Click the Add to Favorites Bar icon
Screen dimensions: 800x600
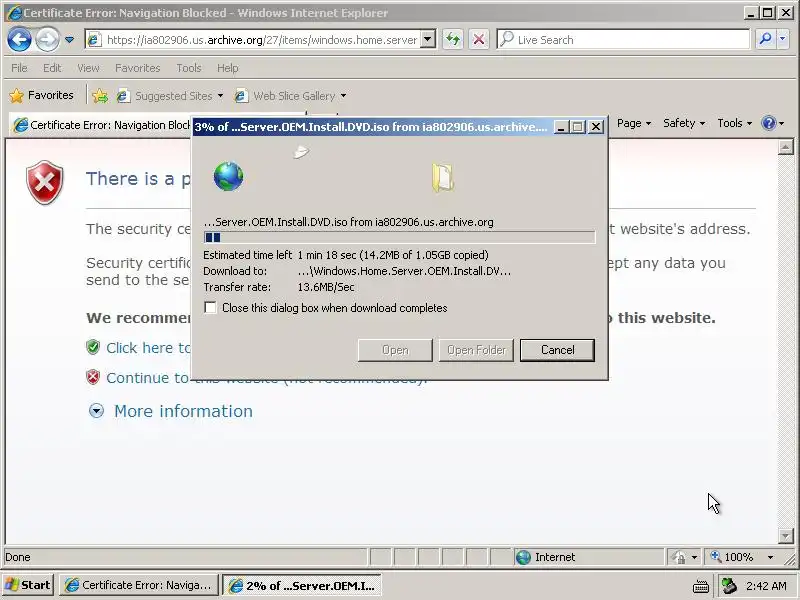[100, 96]
